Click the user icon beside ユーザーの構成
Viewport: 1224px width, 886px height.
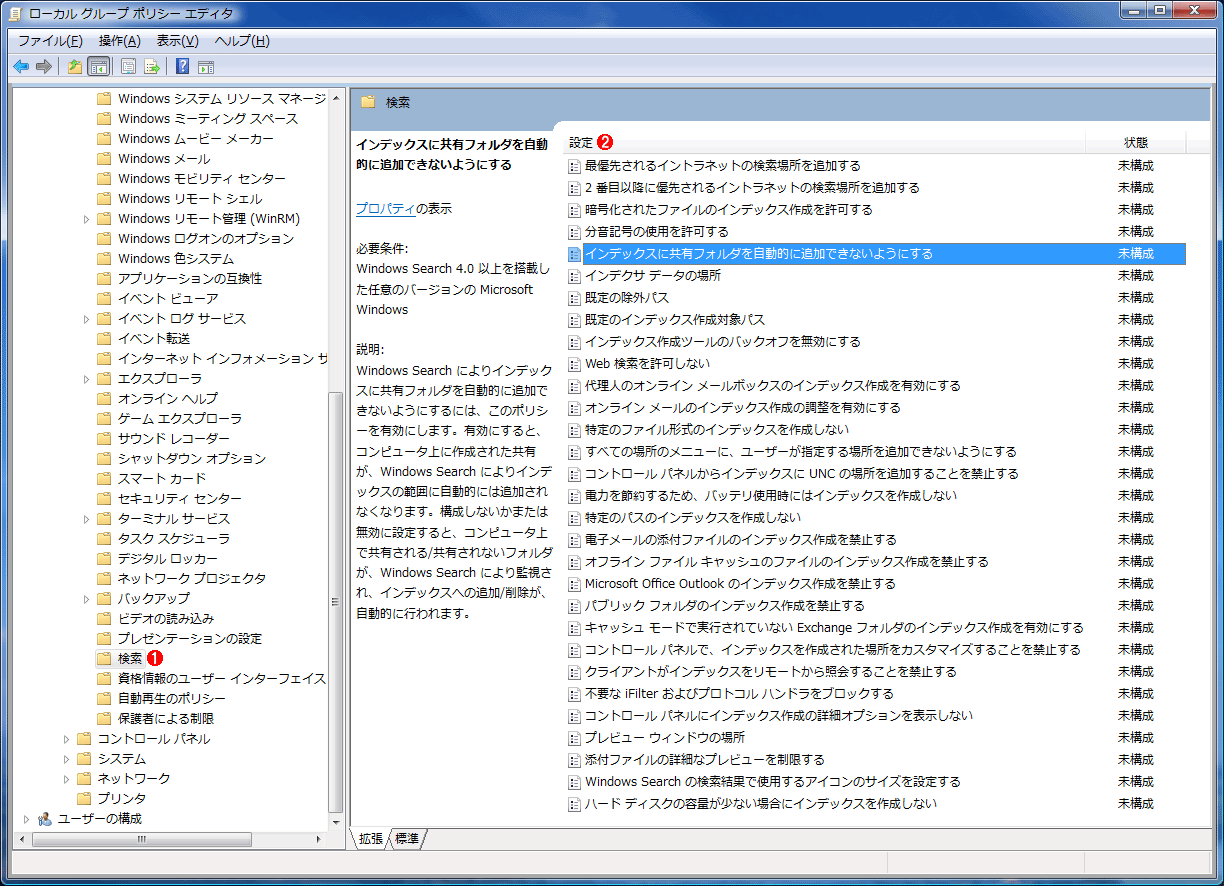45,818
